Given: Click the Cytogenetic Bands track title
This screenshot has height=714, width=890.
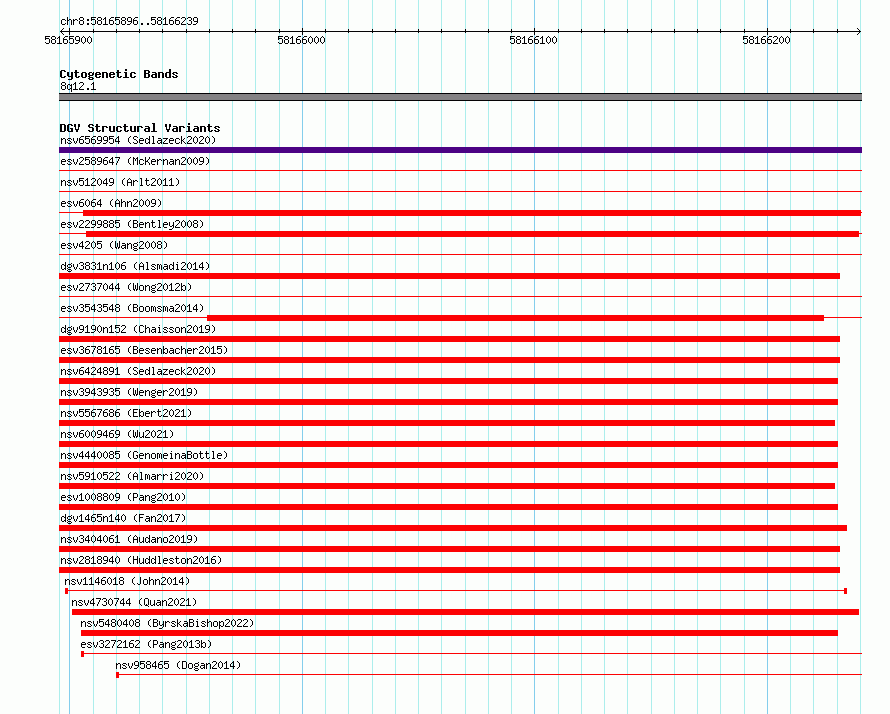Looking at the screenshot, I should [119, 74].
